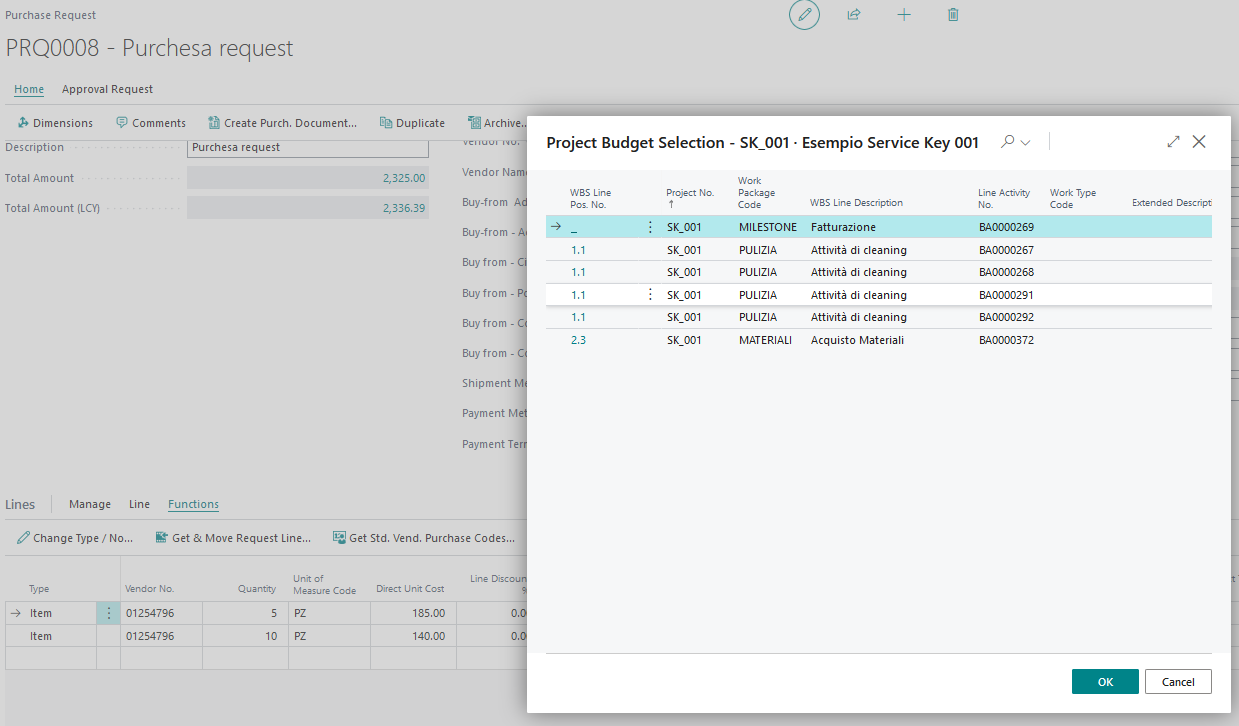1239x726 pixels.
Task: Click Create Purch. Document action
Action: [282, 123]
